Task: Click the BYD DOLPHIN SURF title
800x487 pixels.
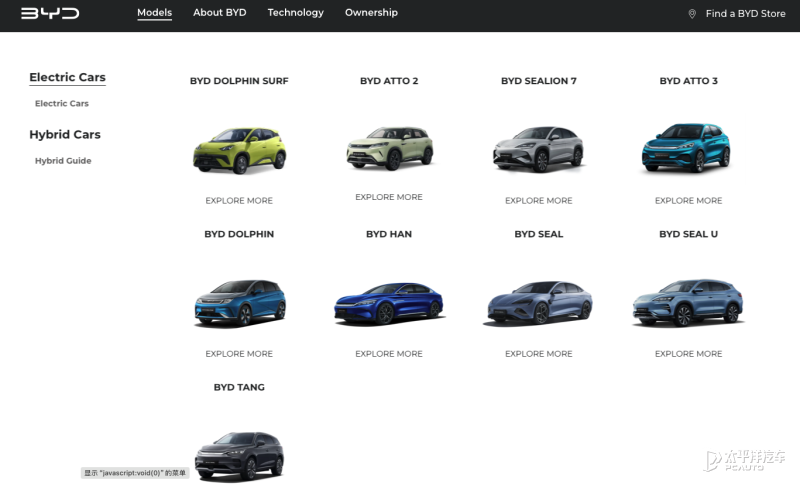Action: pos(239,81)
